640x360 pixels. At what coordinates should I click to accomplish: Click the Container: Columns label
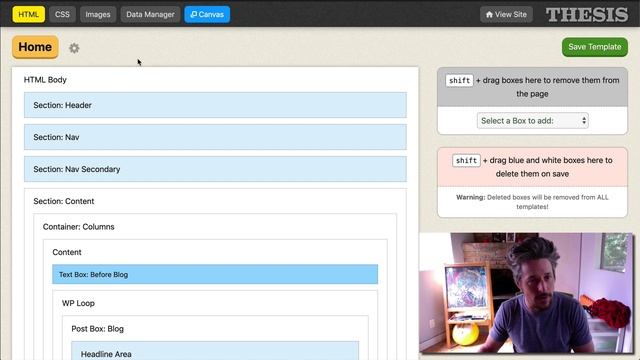point(78,227)
